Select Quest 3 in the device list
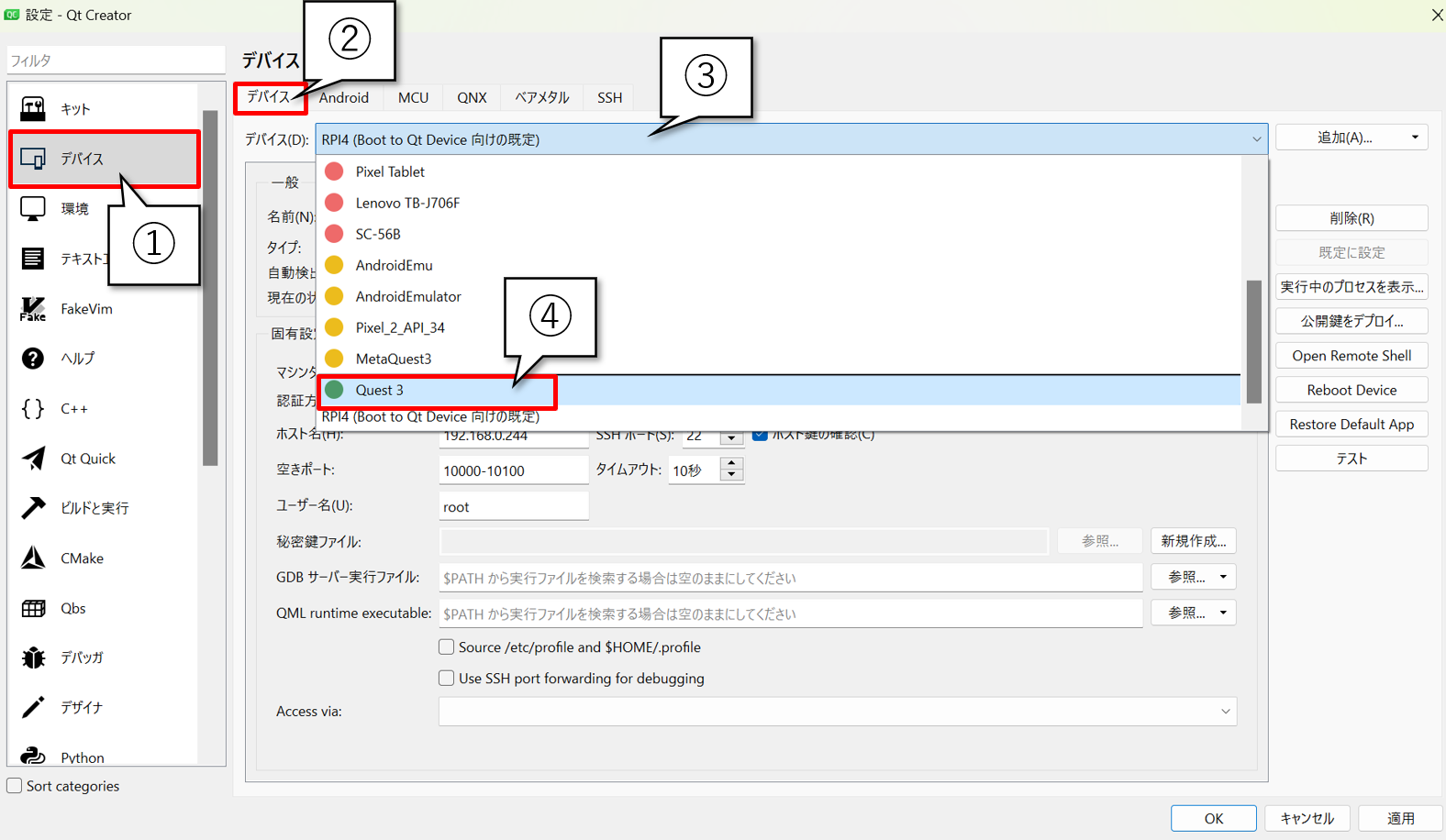The height and width of the screenshot is (840, 1446). tap(380, 391)
